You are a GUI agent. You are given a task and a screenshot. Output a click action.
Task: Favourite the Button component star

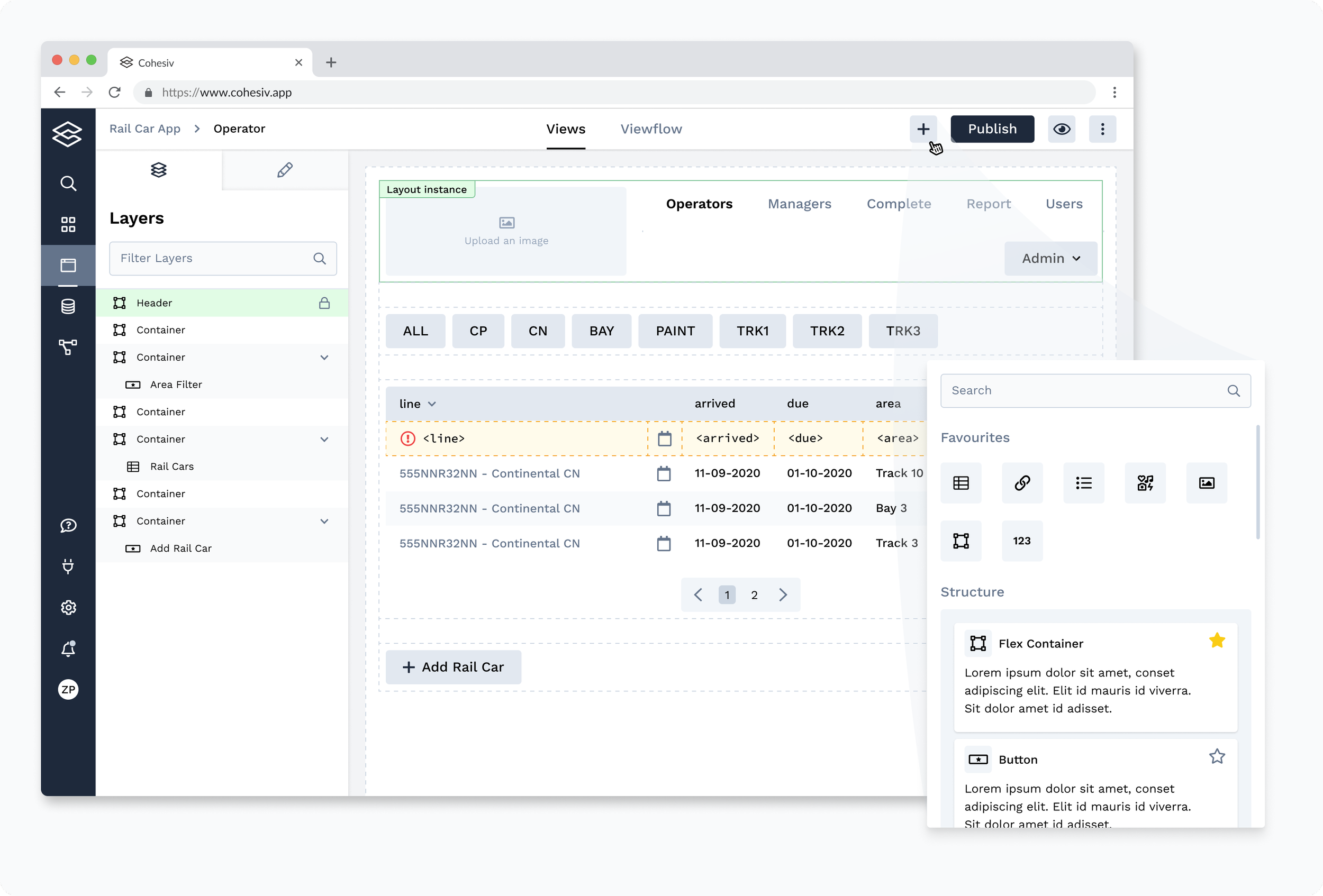[1217, 756]
